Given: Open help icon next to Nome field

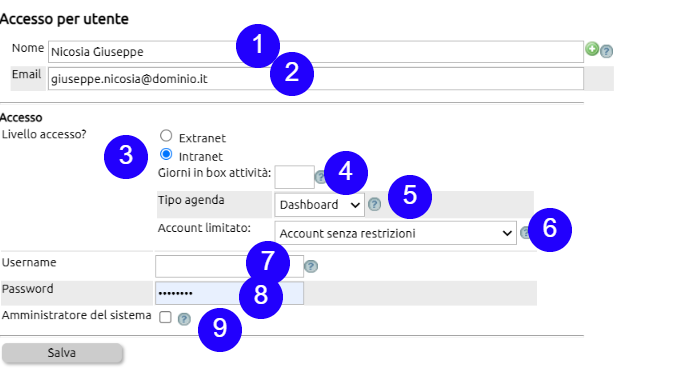Looking at the screenshot, I should [606, 52].
